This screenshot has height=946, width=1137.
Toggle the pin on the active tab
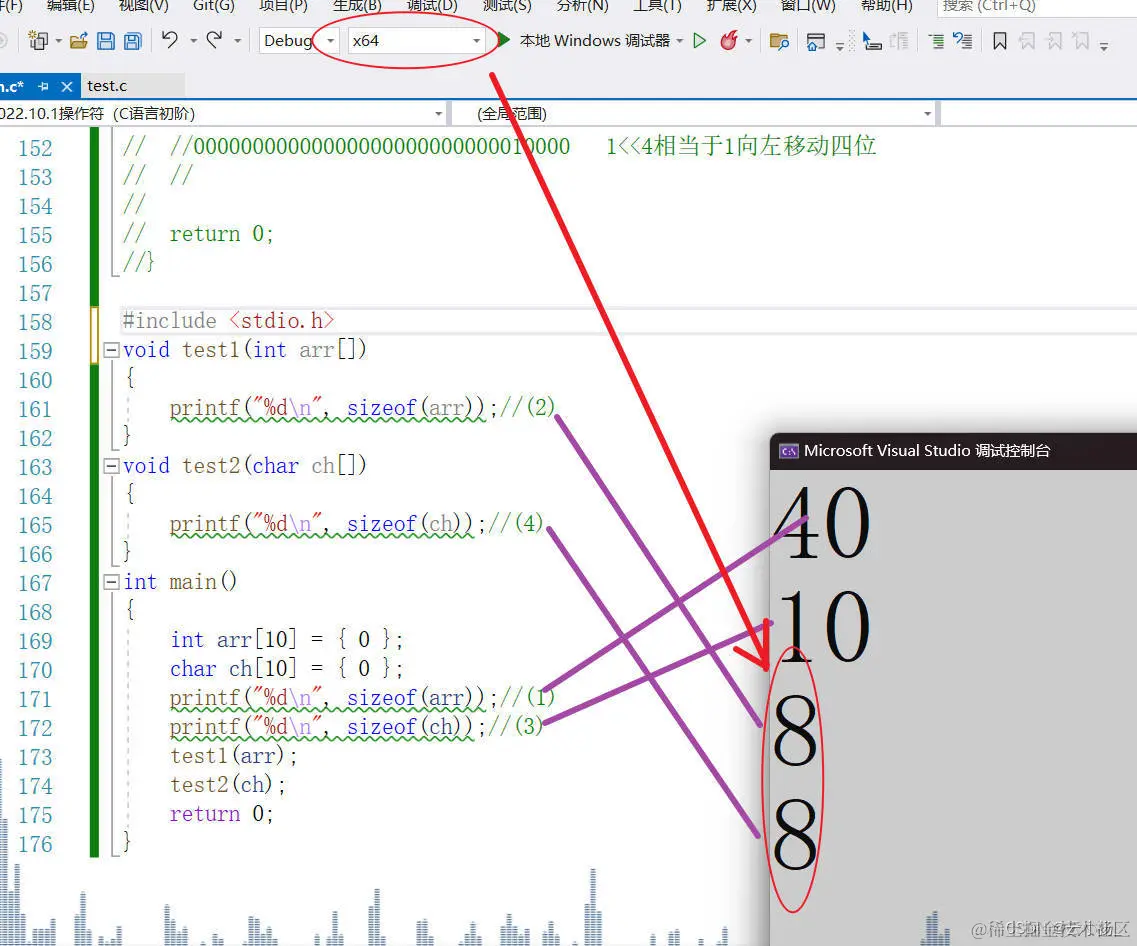44,86
